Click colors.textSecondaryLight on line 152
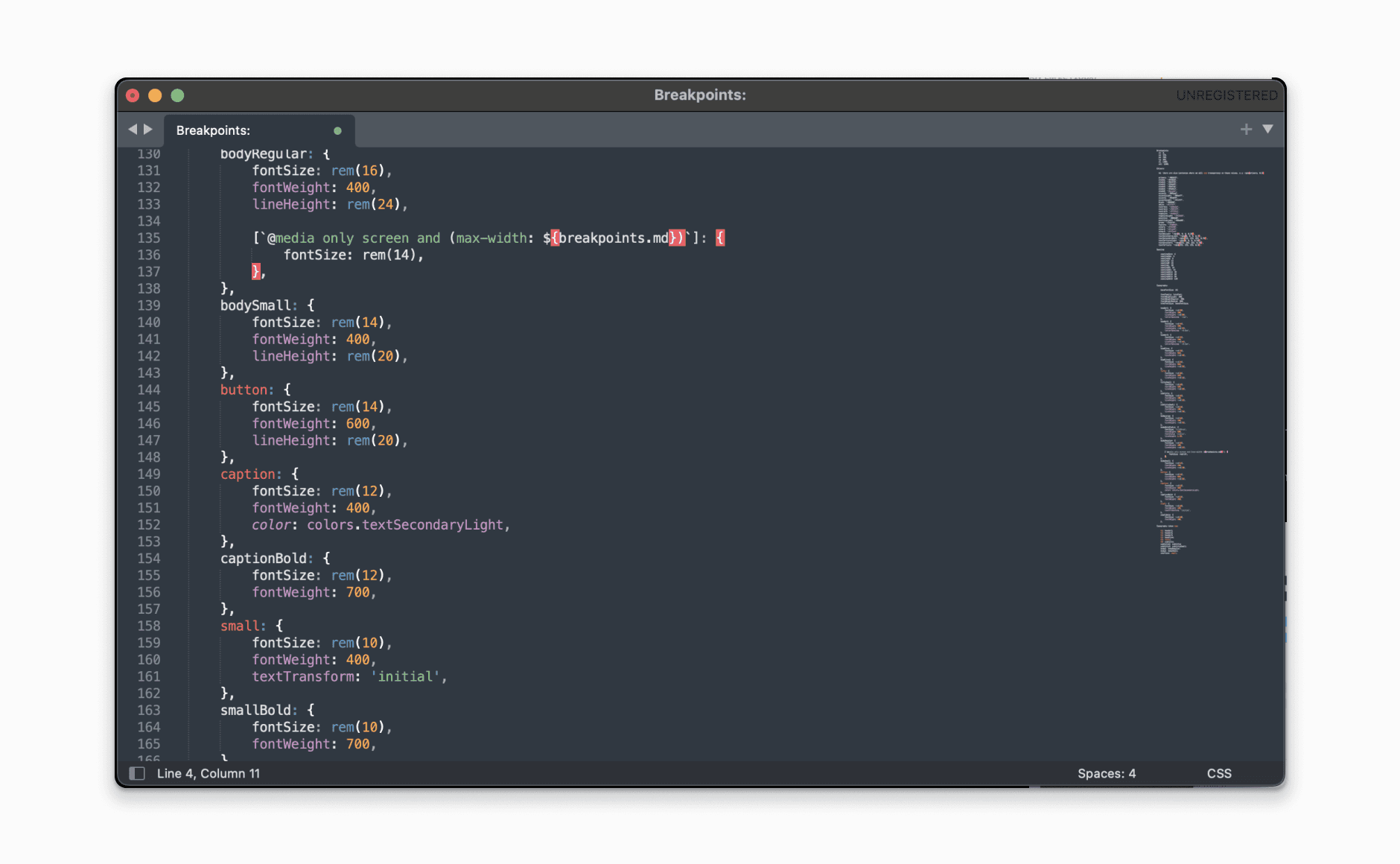Viewport: 1400px width, 864px height. coord(405,524)
